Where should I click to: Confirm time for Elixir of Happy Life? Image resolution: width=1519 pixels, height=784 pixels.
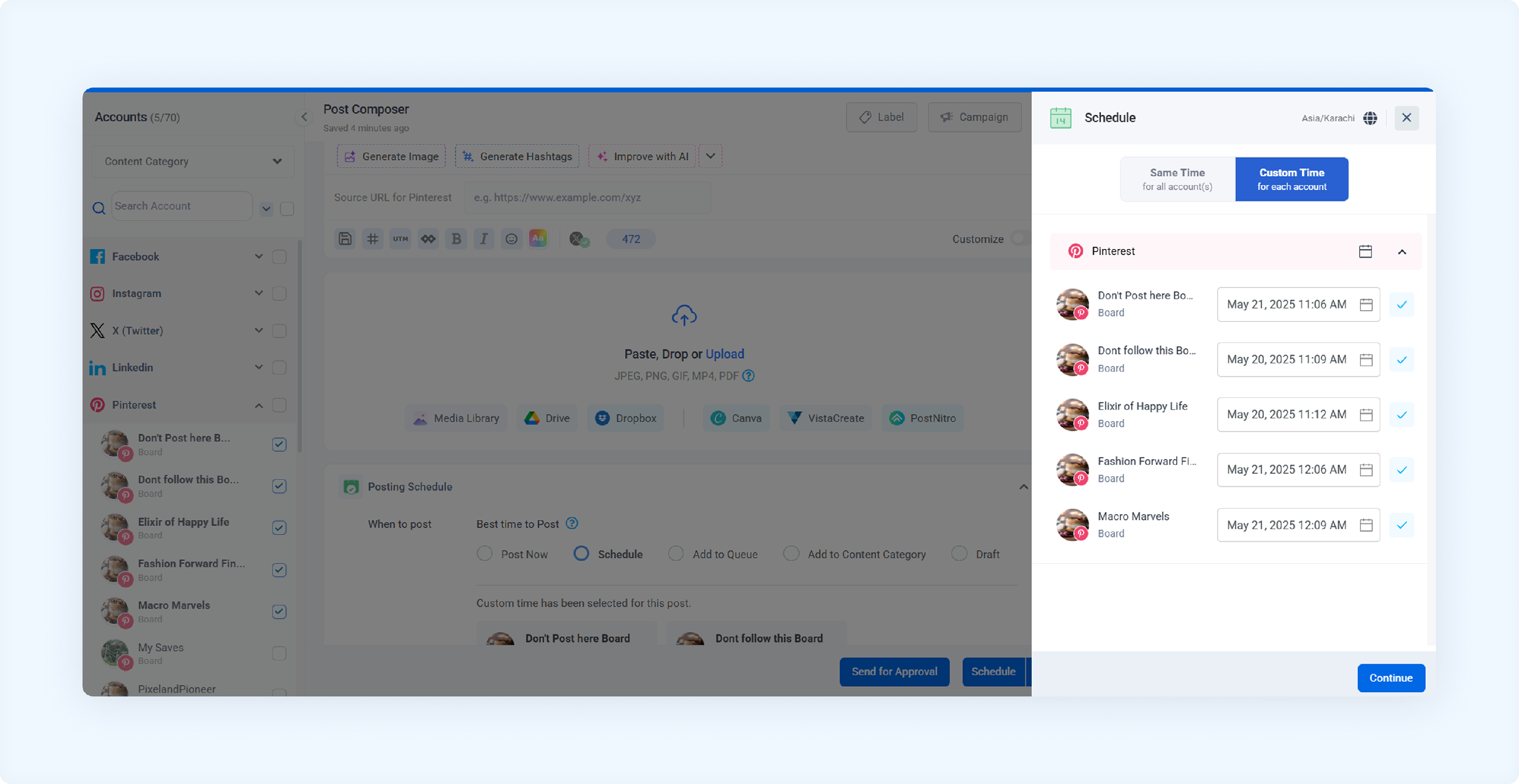click(x=1402, y=415)
